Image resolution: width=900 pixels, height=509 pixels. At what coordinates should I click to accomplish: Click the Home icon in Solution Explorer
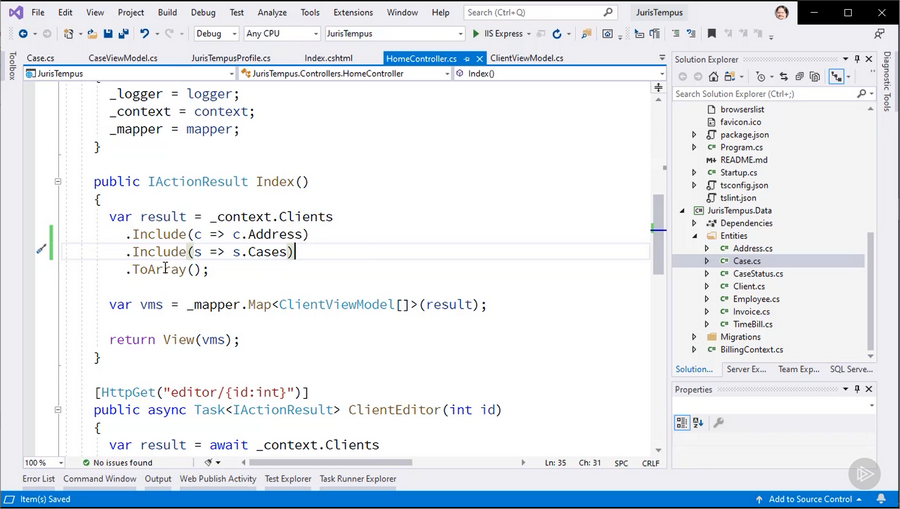(x=713, y=77)
